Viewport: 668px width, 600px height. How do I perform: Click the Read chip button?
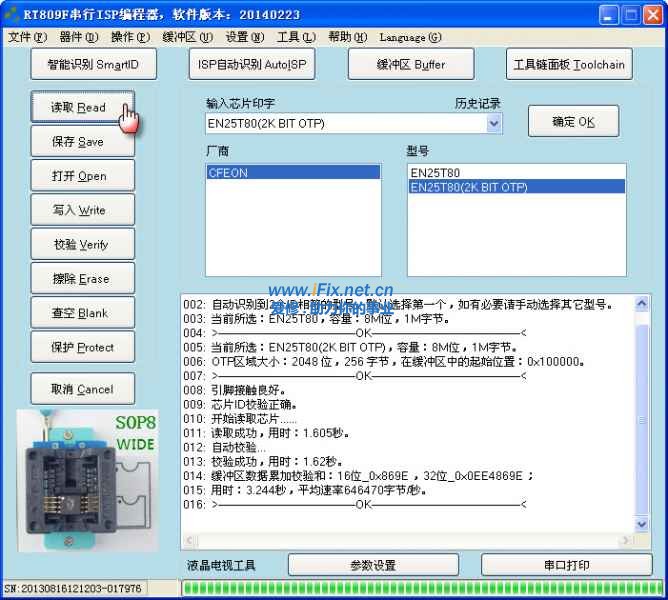pyautogui.click(x=81, y=107)
